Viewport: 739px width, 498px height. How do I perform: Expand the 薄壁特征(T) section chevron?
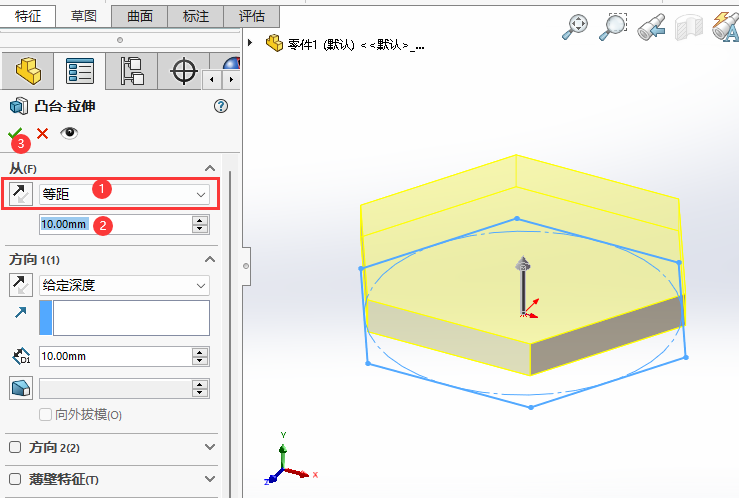point(210,479)
